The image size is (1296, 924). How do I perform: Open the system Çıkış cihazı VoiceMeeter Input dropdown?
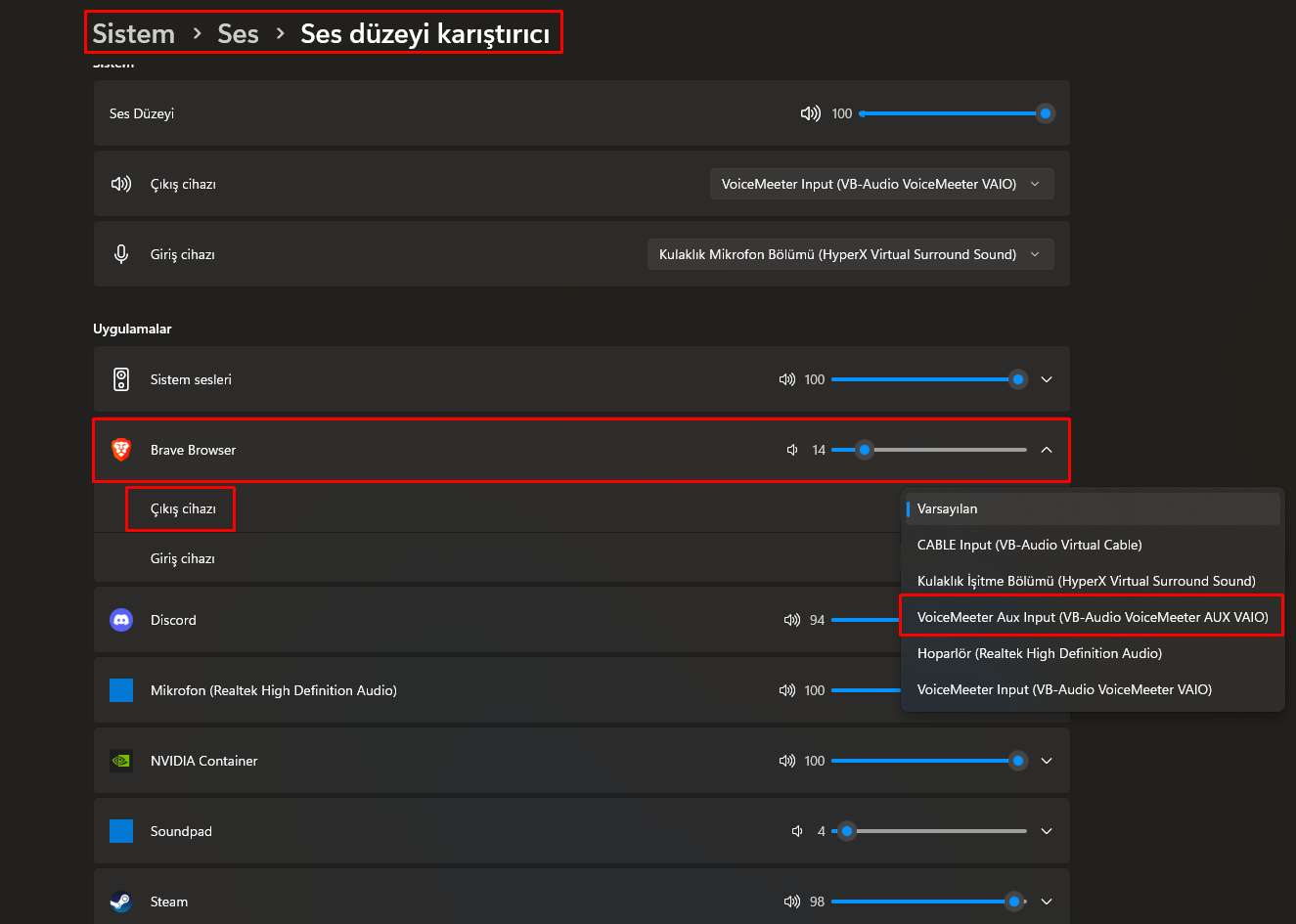click(x=881, y=184)
